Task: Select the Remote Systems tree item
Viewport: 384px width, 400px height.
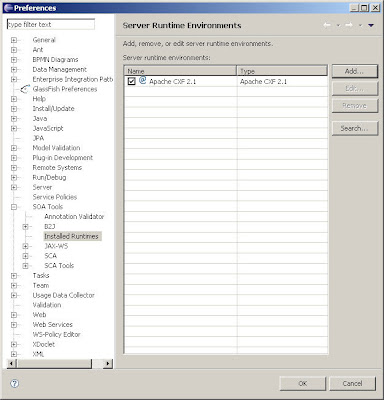Action: click(57, 168)
